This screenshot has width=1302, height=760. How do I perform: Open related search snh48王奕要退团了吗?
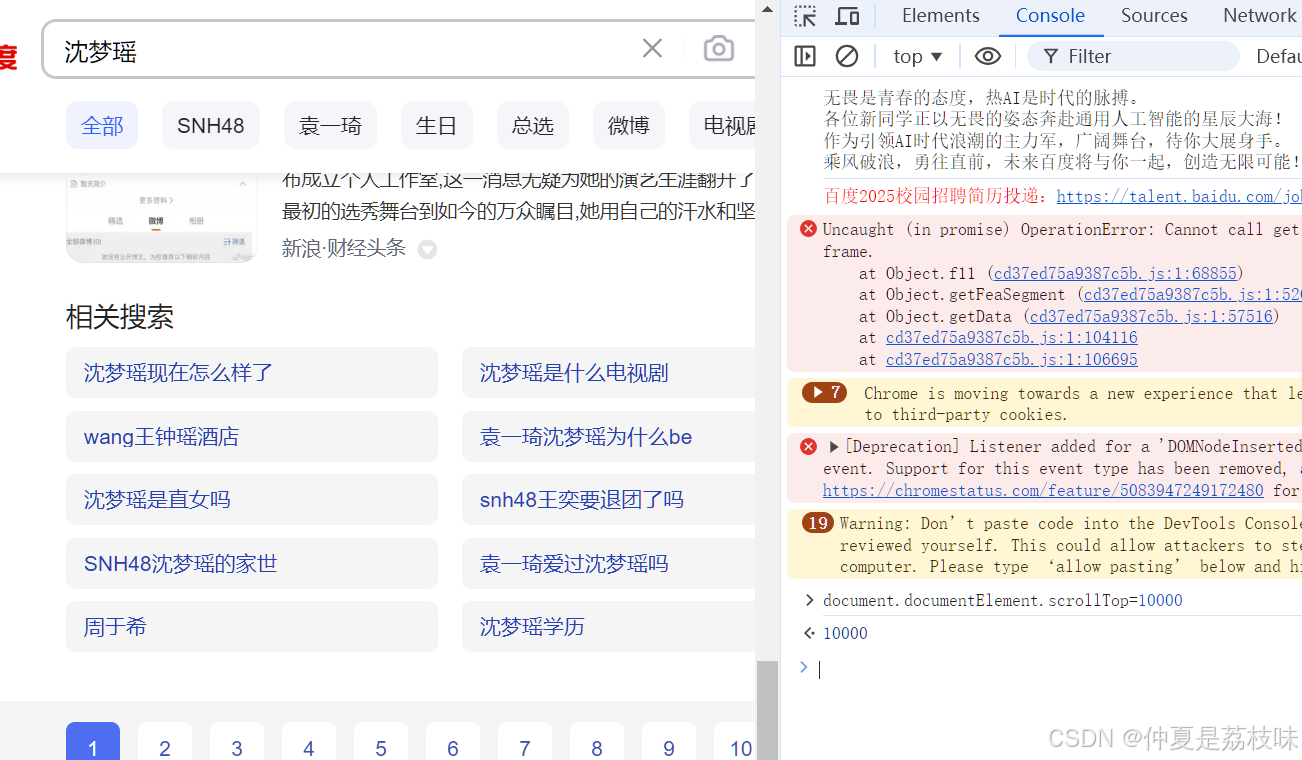click(x=608, y=500)
